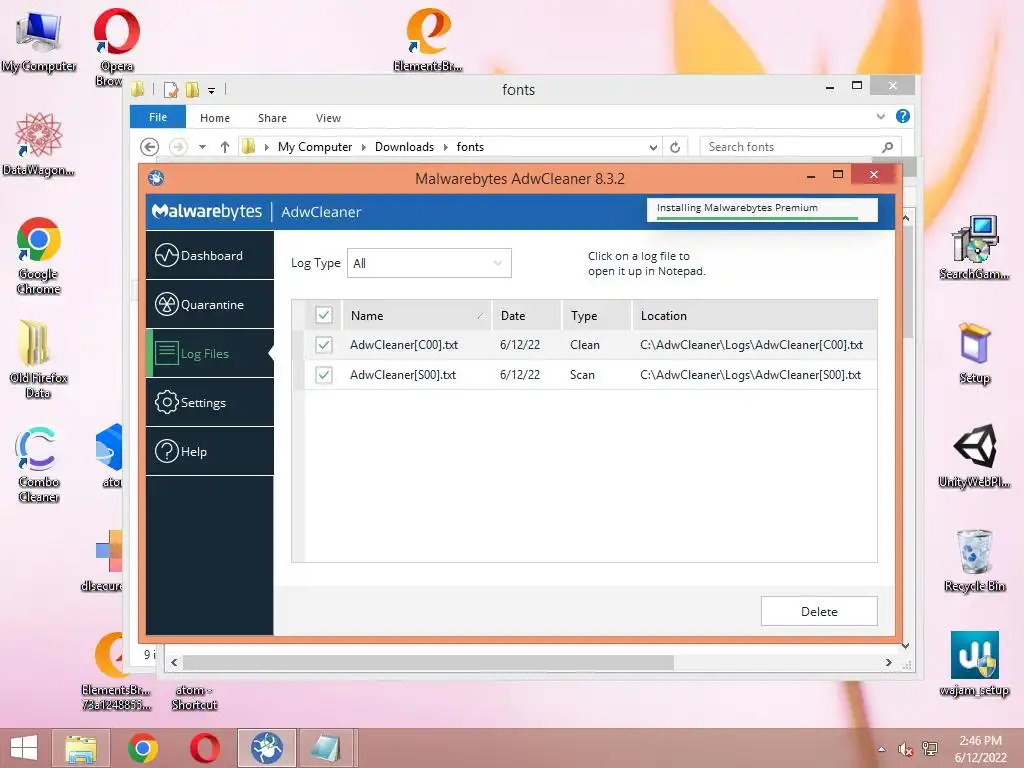Click the Scan type cell
The width and height of the screenshot is (1024, 768).
(582, 375)
